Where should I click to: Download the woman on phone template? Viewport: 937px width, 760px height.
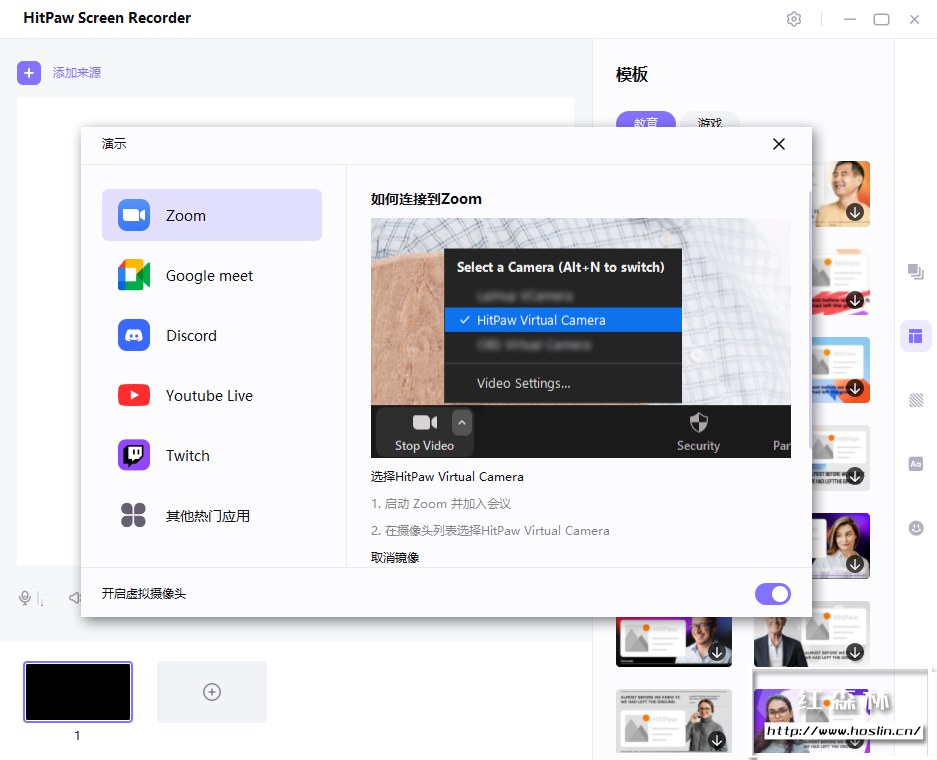(717, 741)
